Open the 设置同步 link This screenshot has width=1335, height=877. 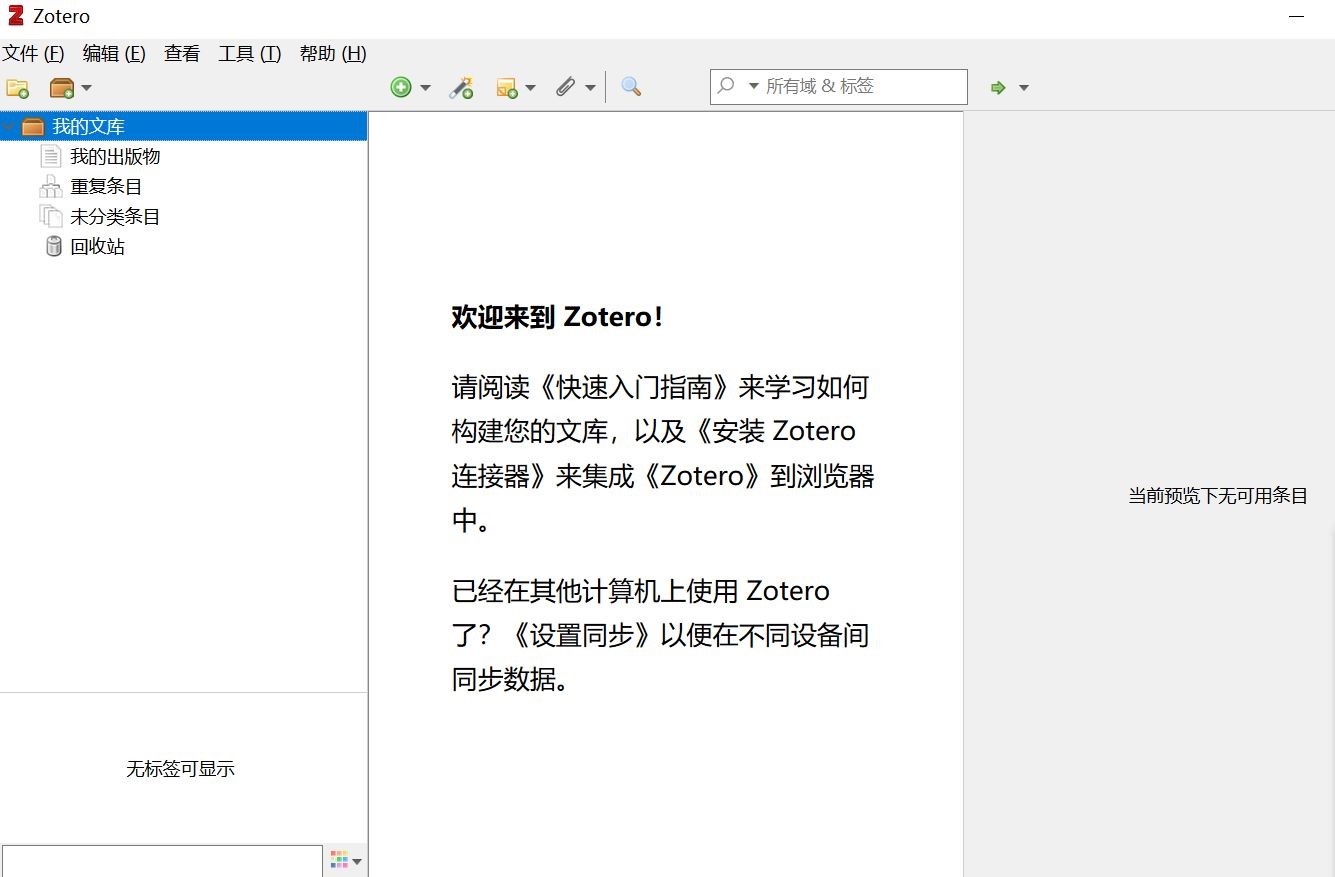click(583, 635)
